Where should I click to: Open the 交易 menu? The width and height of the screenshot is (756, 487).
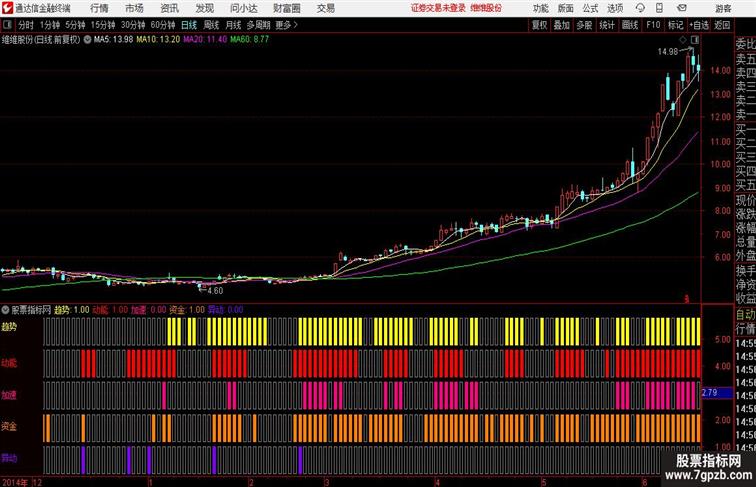coord(326,8)
